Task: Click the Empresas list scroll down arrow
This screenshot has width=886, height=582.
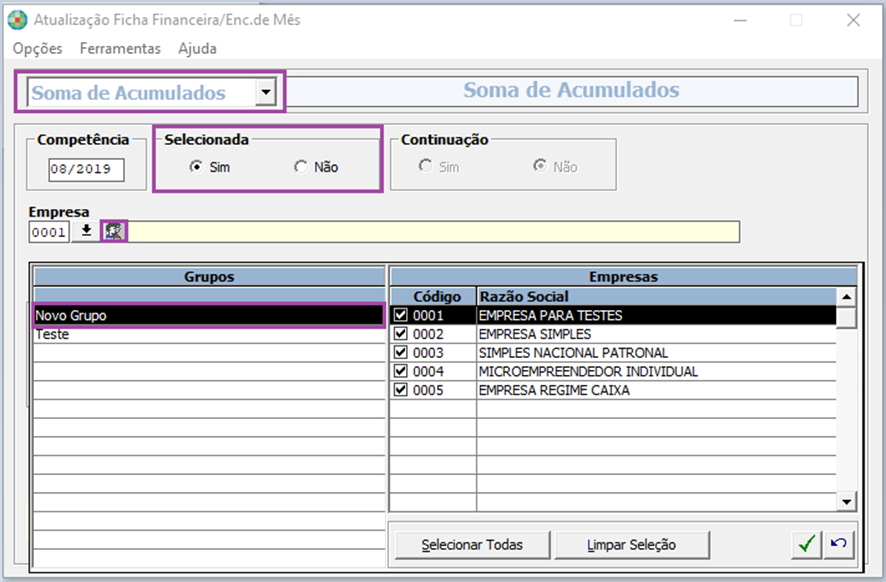Action: (846, 501)
